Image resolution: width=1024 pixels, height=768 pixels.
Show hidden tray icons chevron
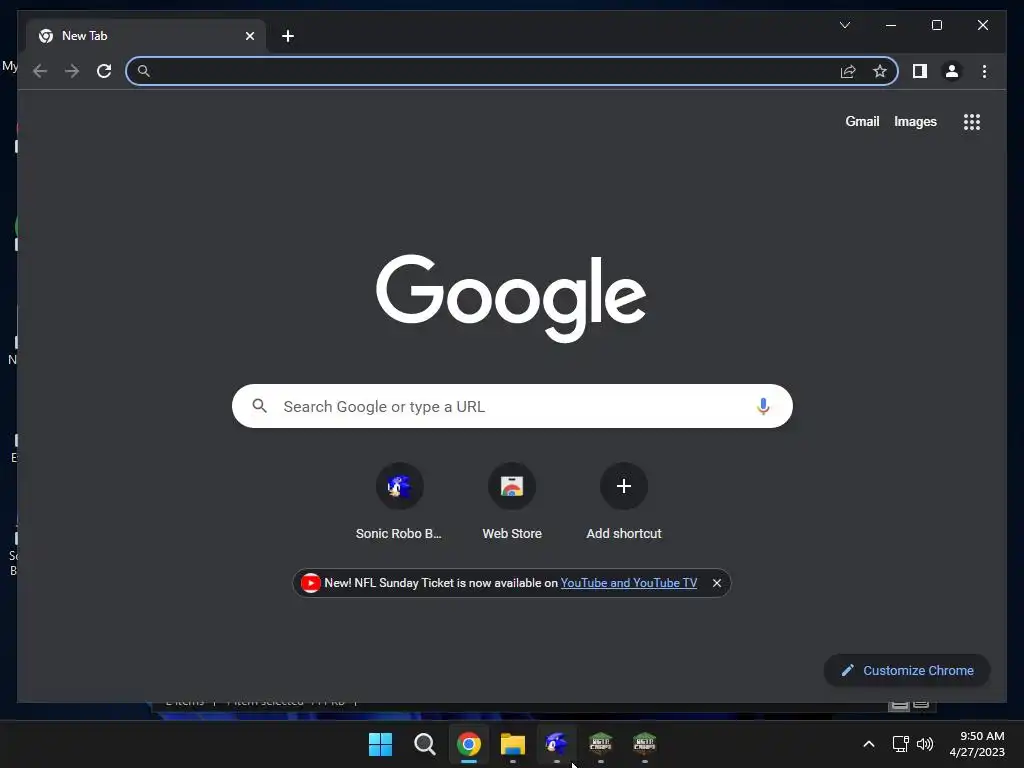(869, 744)
